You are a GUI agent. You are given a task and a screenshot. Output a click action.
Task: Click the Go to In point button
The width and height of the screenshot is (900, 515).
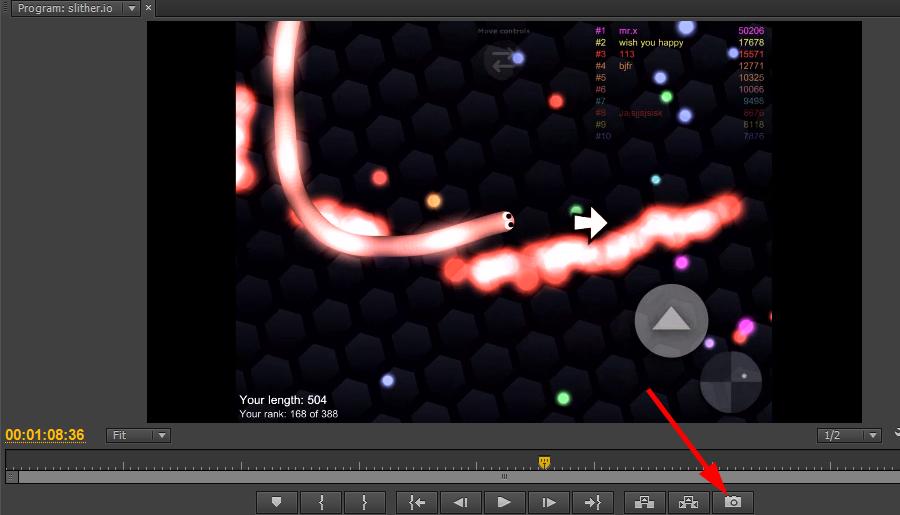(x=417, y=503)
